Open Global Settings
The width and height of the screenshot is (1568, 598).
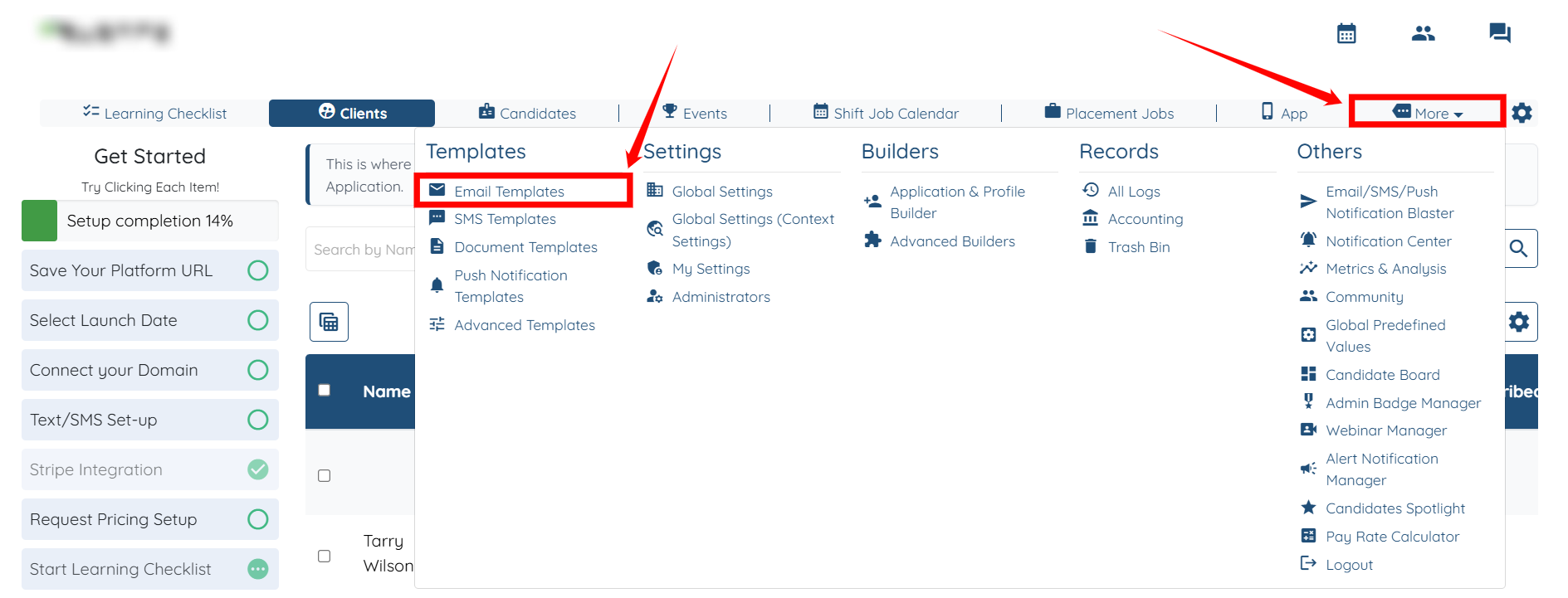(x=722, y=192)
